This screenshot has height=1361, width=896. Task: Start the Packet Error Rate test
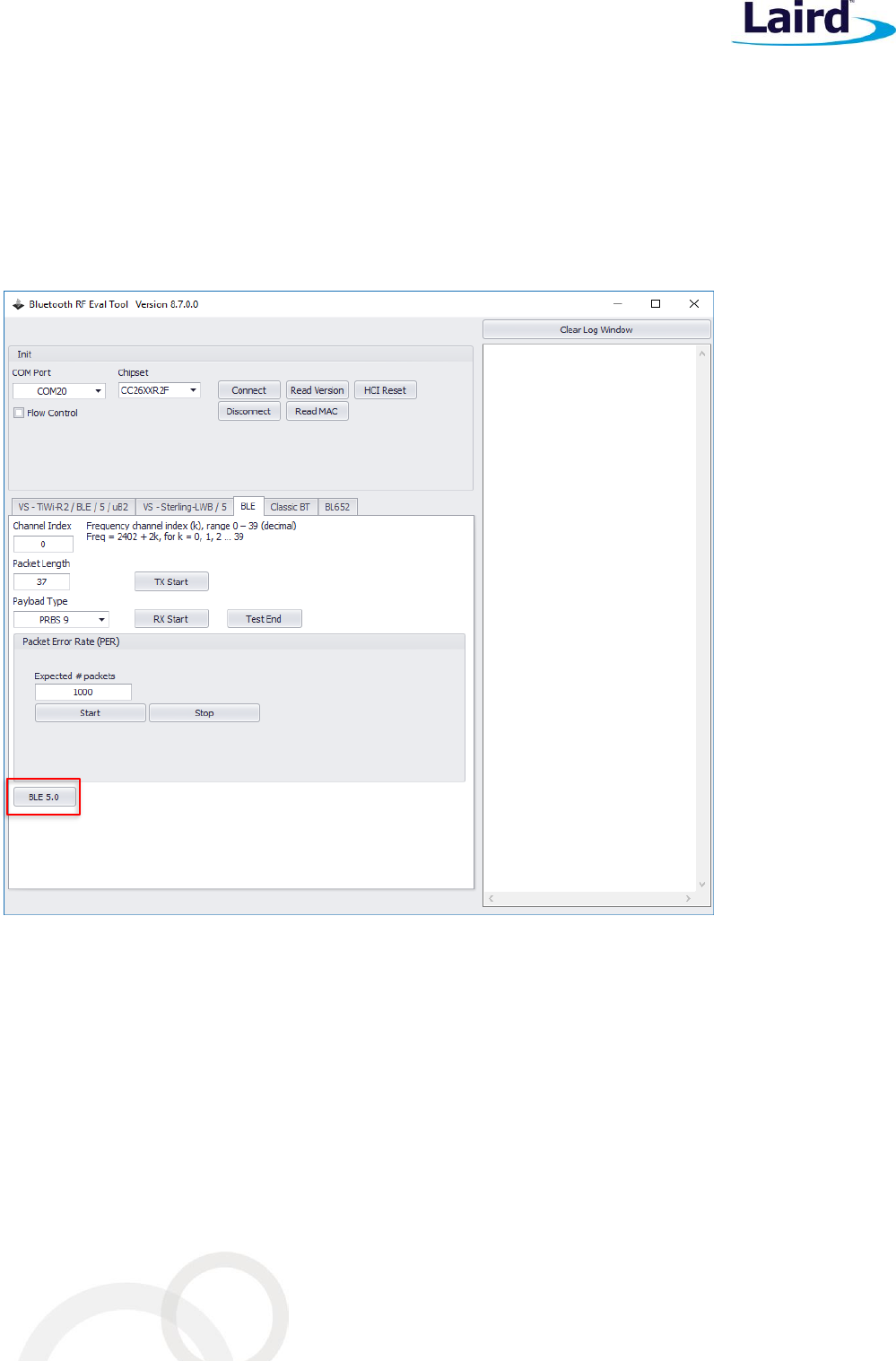pos(91,713)
